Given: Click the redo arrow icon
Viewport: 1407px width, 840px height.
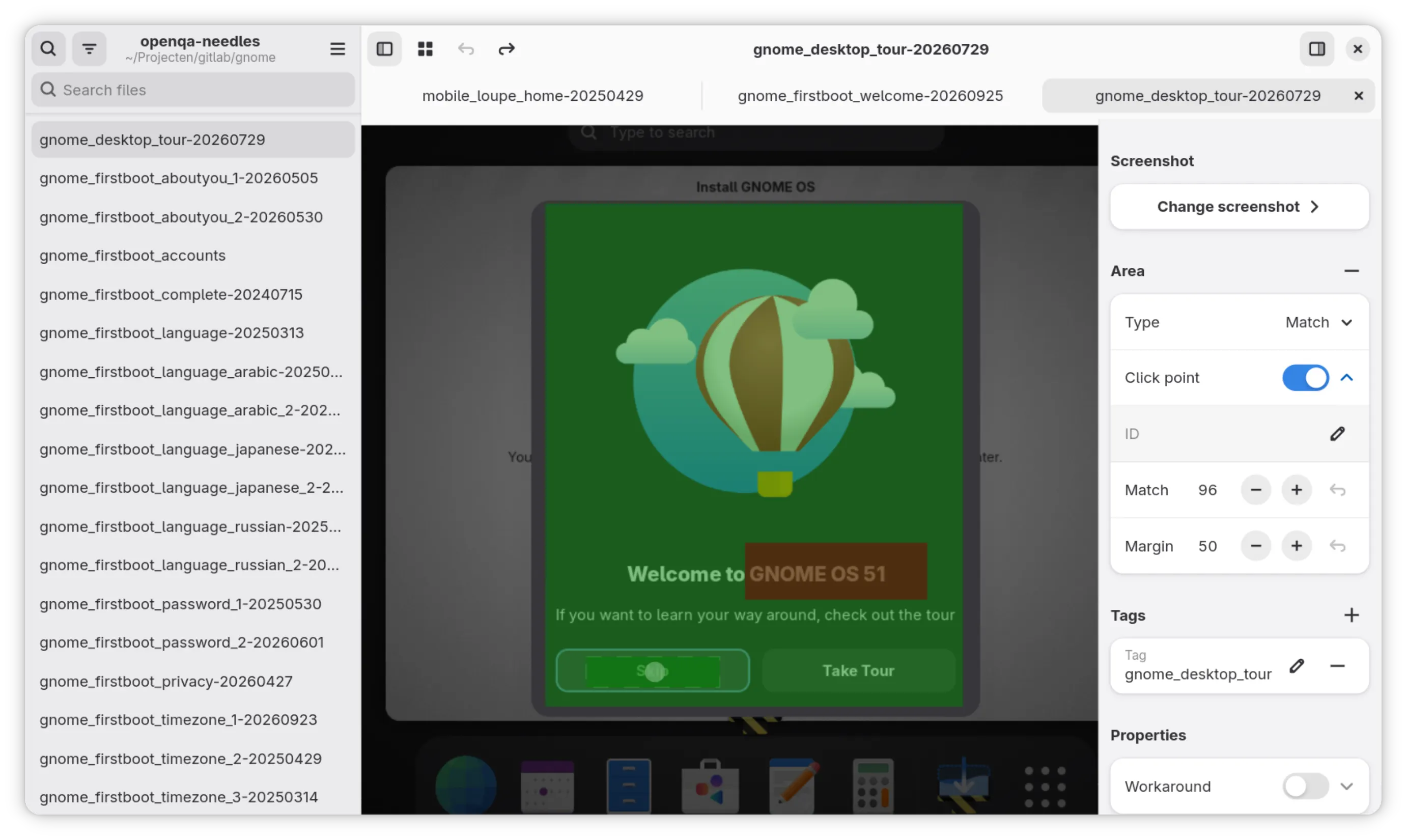Looking at the screenshot, I should [x=506, y=49].
